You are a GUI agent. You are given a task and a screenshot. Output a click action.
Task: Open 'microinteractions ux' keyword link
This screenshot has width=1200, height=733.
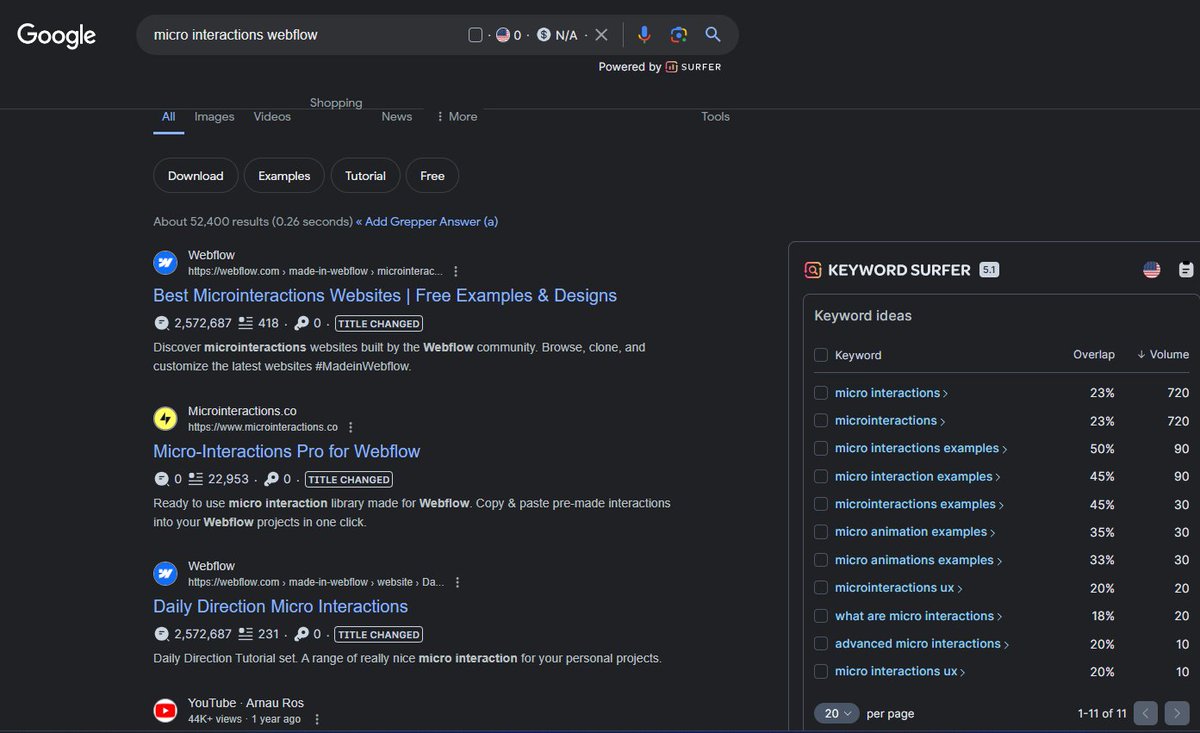click(x=899, y=588)
